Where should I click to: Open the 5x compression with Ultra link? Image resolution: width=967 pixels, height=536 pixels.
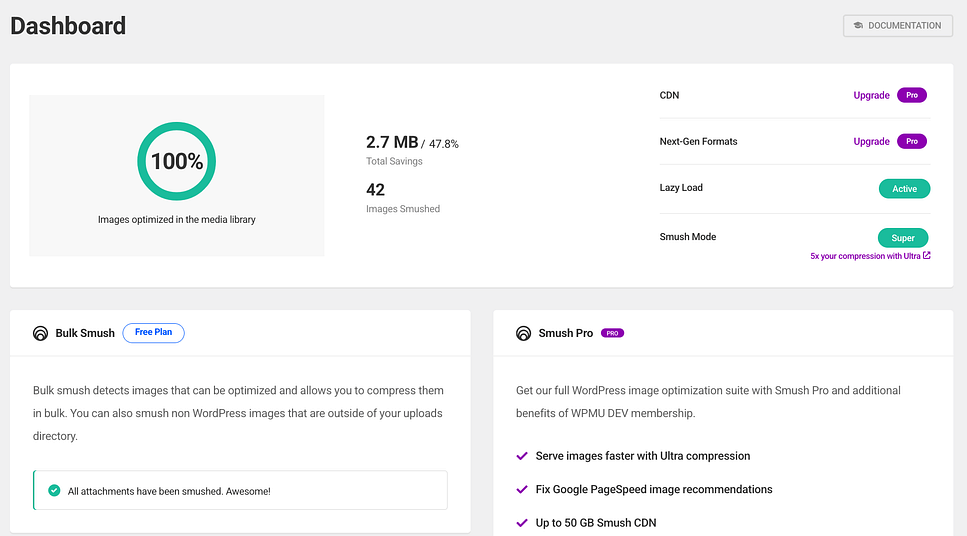[865, 256]
